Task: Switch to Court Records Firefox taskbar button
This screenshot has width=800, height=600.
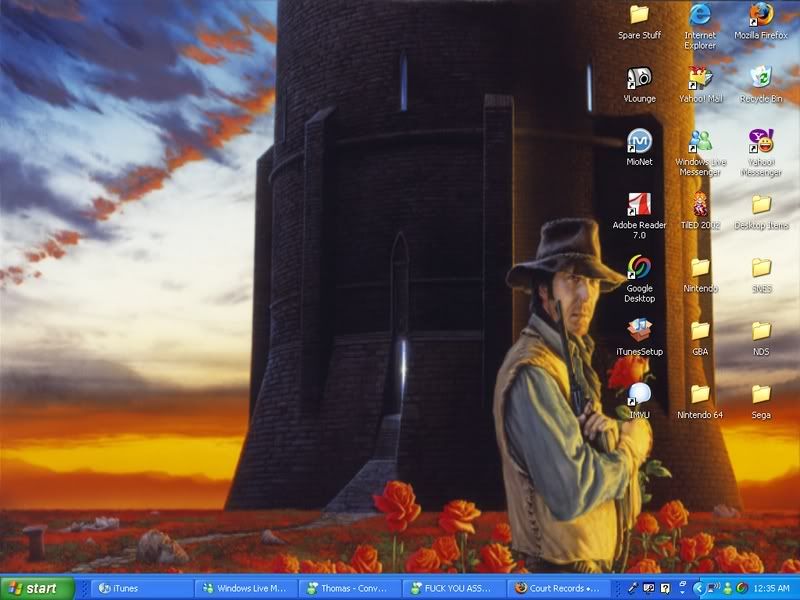Action: pyautogui.click(x=558, y=588)
